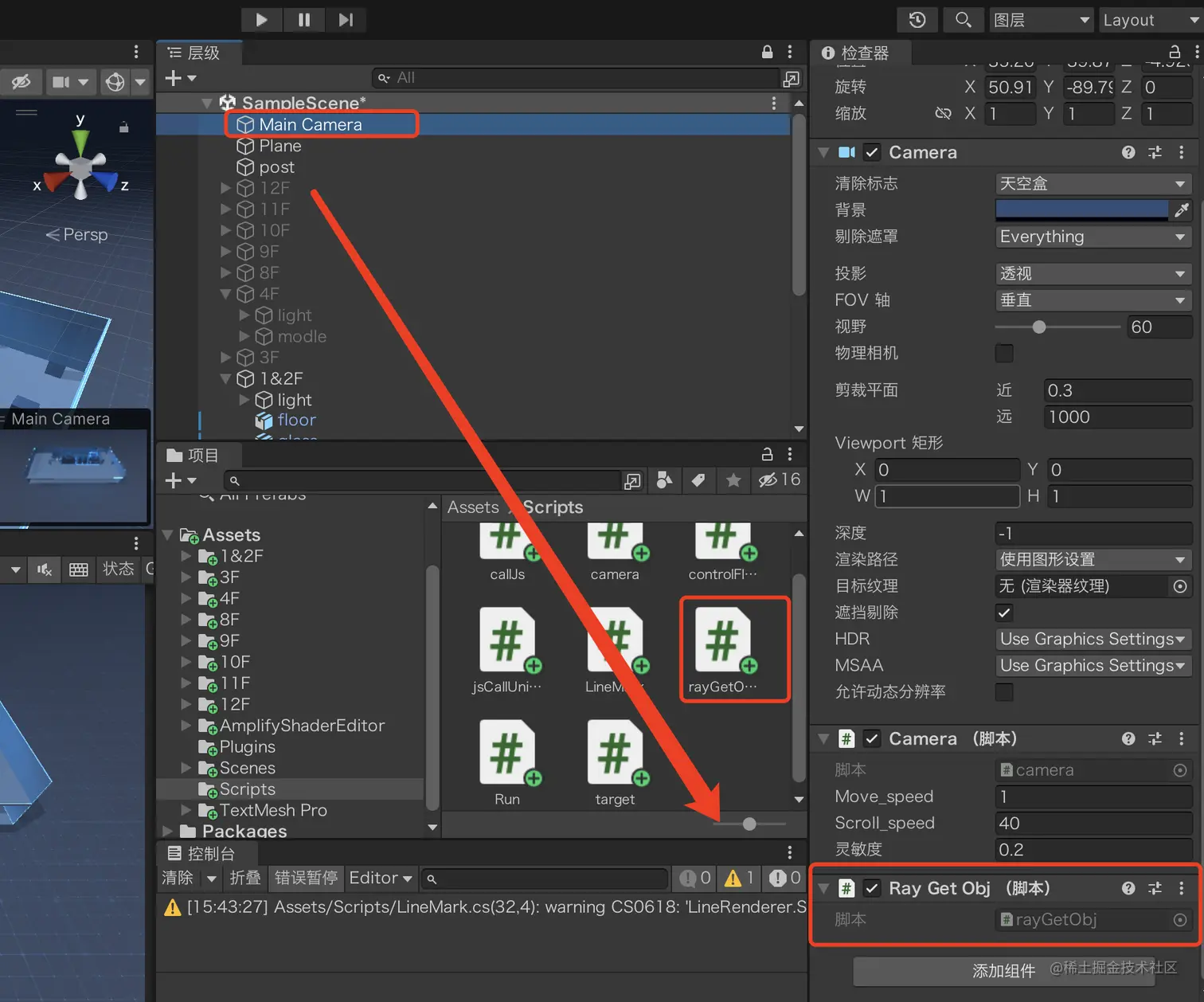Click the project search field
Viewport: 1204px width, 1002px height.
coord(422,480)
